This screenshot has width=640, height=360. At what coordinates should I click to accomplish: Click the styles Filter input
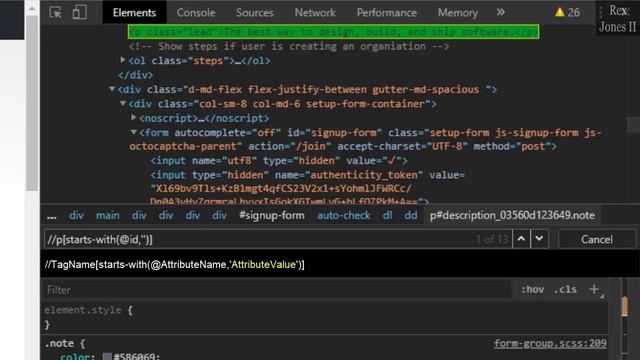tap(278, 290)
